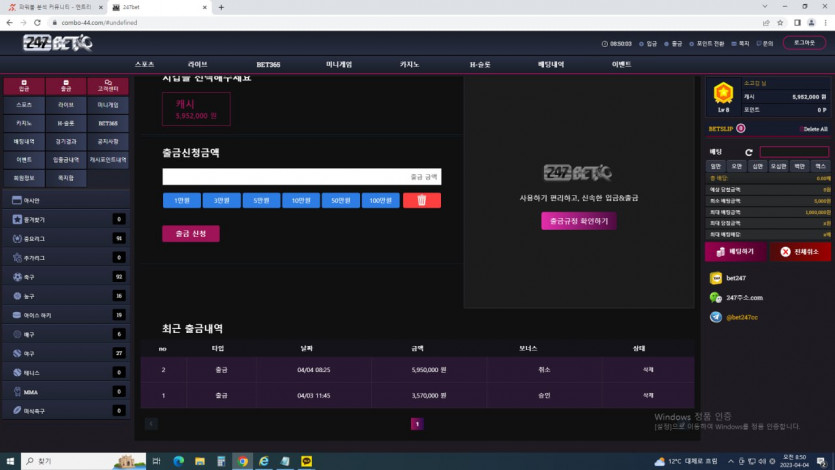Screen dimensions: 835x470
Task: Click the 출금규정 확인하기 button
Action: pos(578,221)
